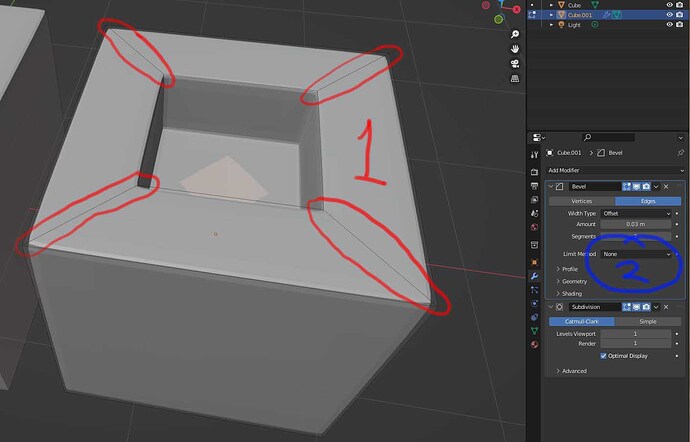Click the green Y axis ball on the navigation gizmo
This screenshot has width=690, height=442.
[x=499, y=19]
